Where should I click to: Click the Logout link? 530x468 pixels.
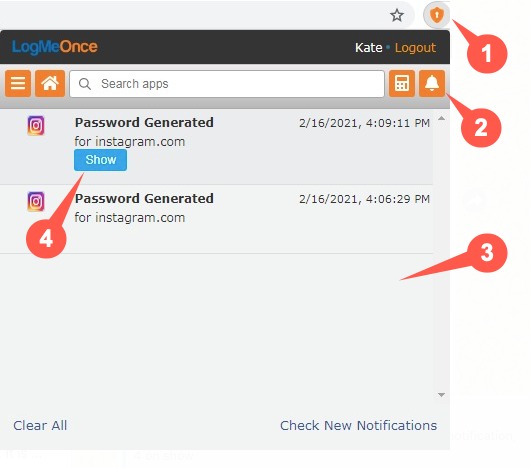coord(415,48)
